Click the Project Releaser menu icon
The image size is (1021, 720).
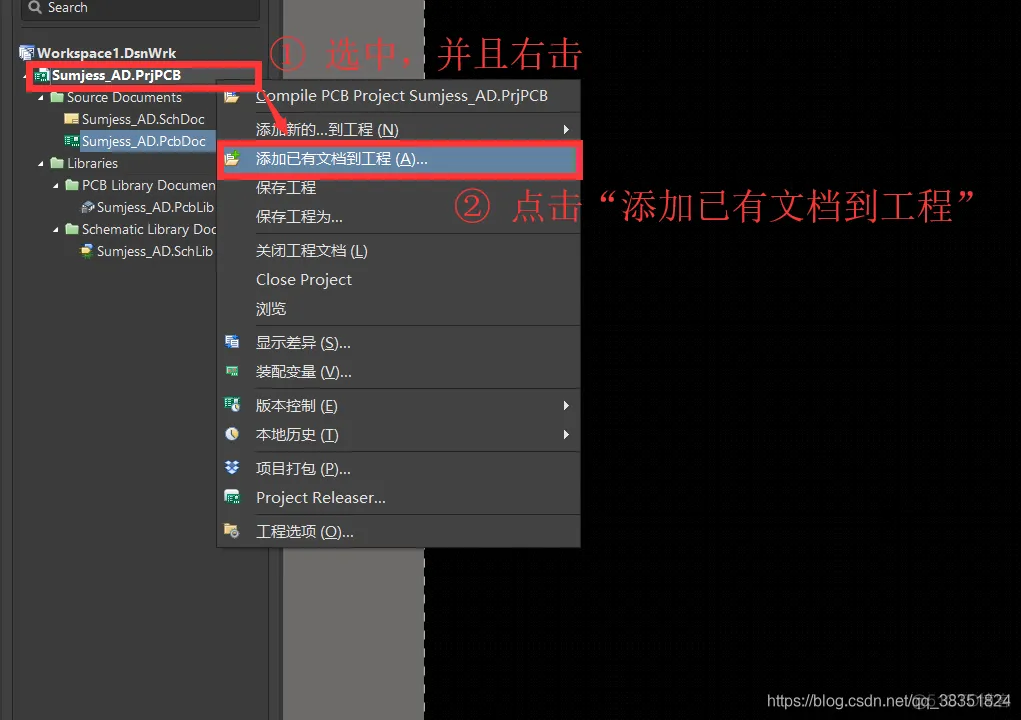coord(232,497)
